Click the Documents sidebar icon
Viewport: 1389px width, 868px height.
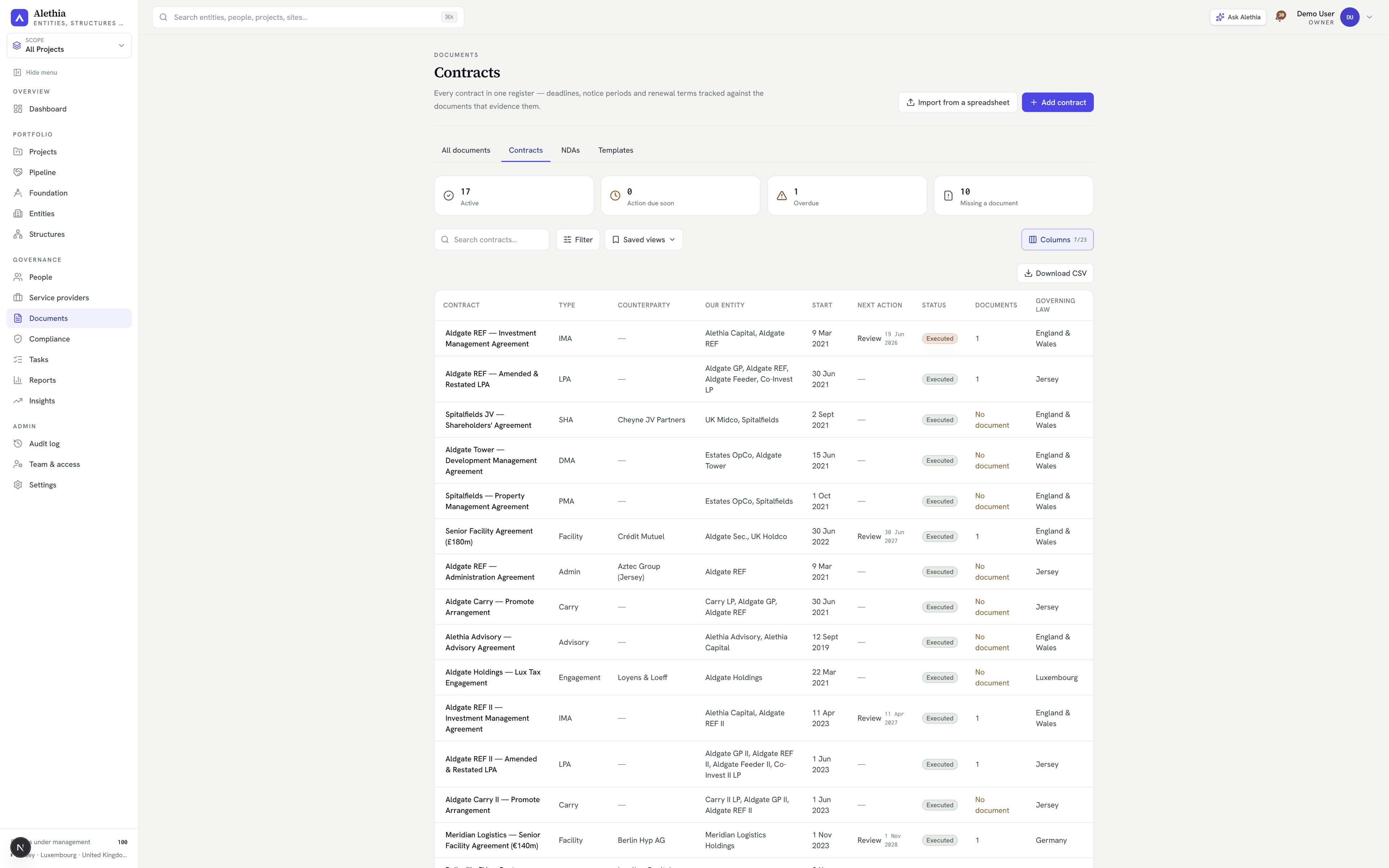click(18, 318)
